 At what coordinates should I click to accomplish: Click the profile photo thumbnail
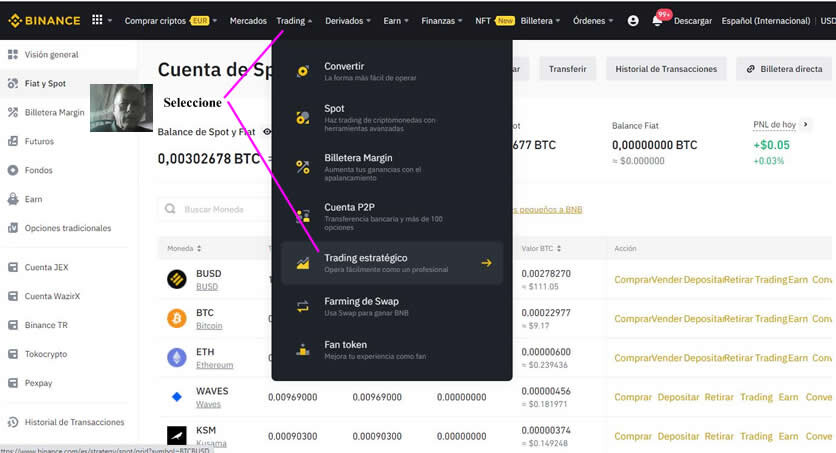pyautogui.click(x=122, y=108)
